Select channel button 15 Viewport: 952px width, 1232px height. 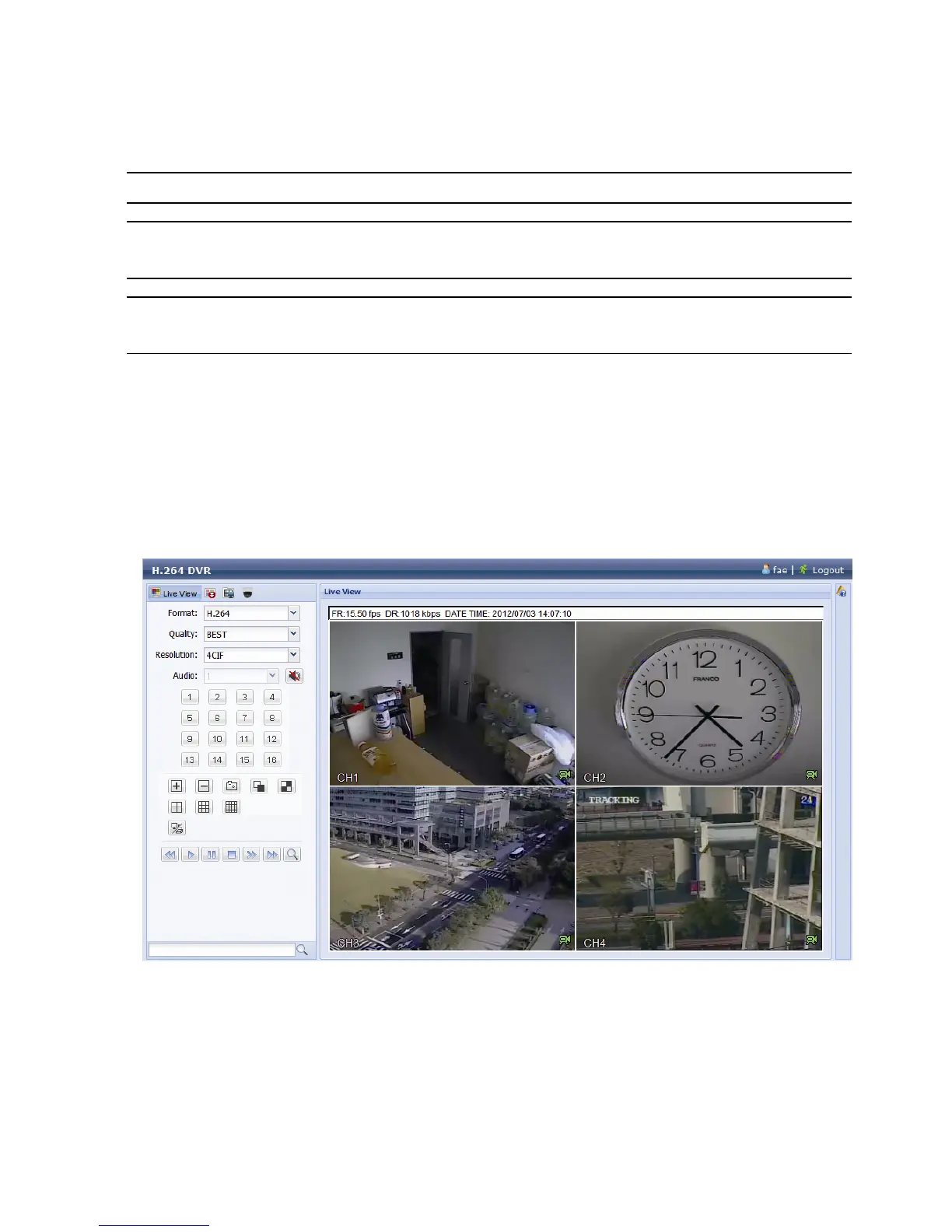244,760
